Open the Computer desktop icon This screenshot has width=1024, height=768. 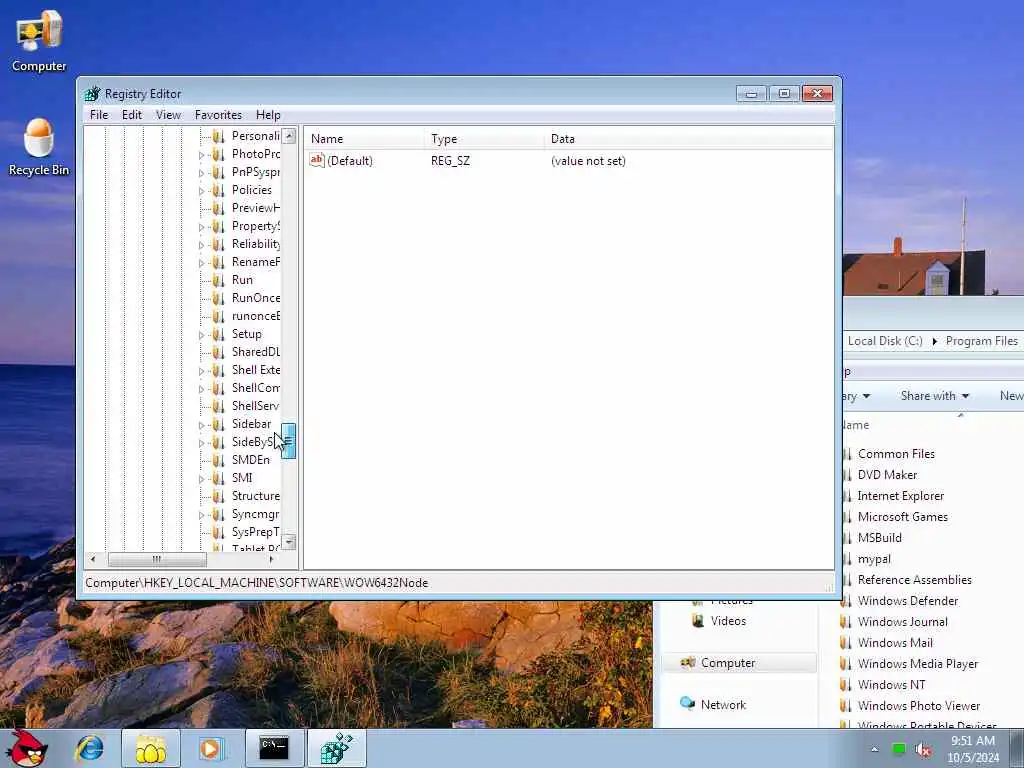[39, 40]
